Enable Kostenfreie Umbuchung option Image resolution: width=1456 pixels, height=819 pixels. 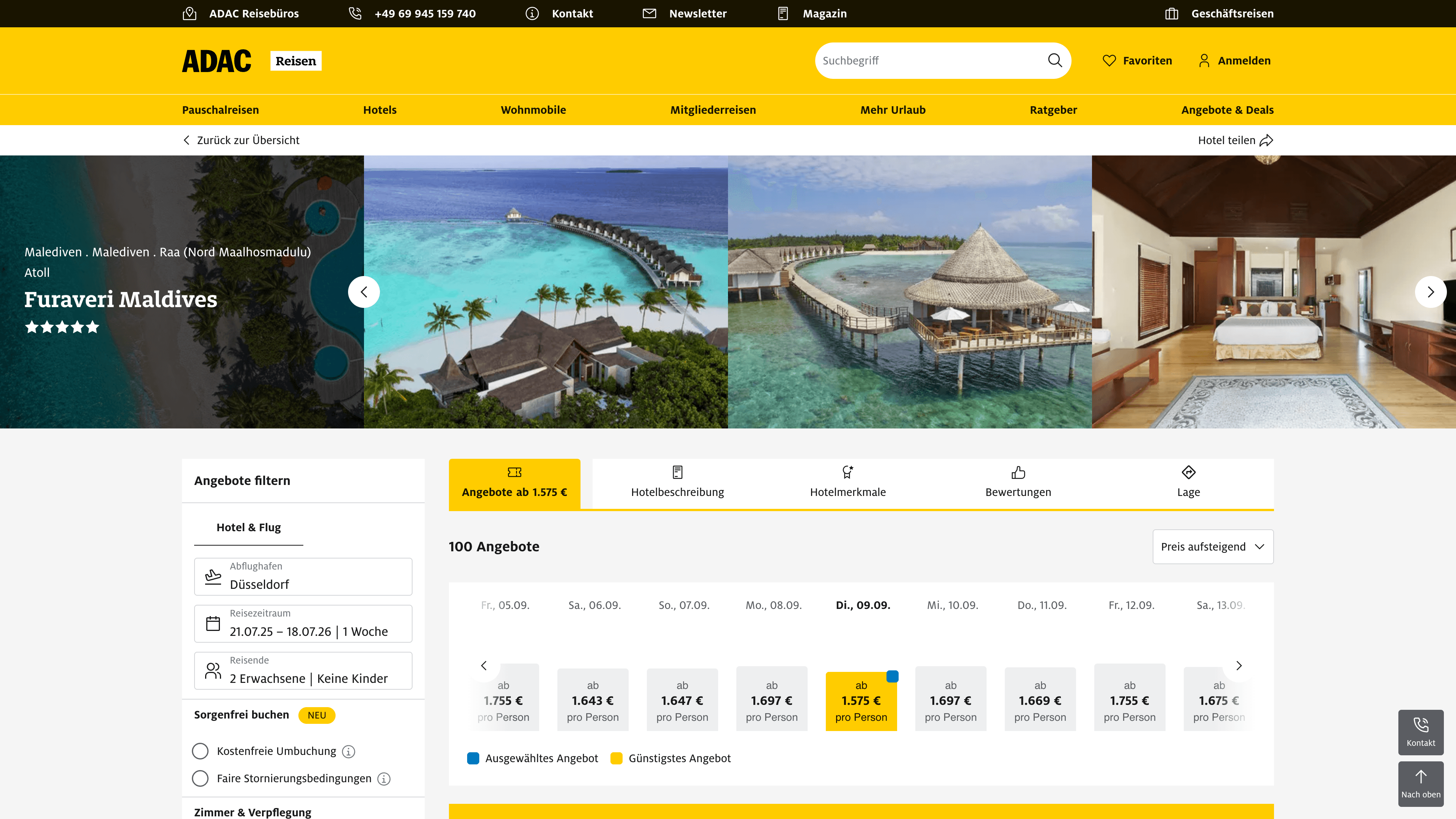click(x=200, y=751)
